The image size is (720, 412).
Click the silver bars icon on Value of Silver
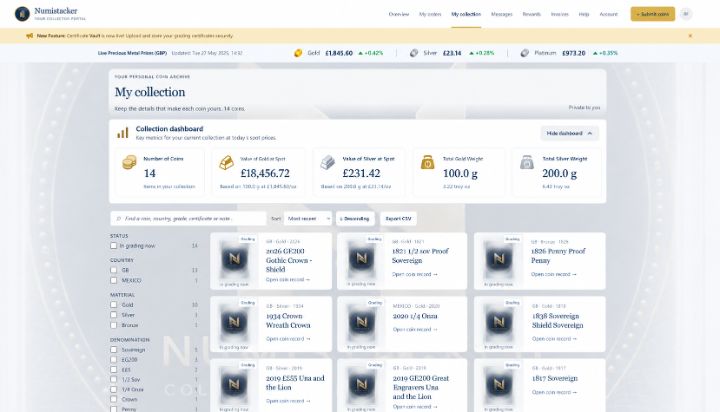pos(327,162)
